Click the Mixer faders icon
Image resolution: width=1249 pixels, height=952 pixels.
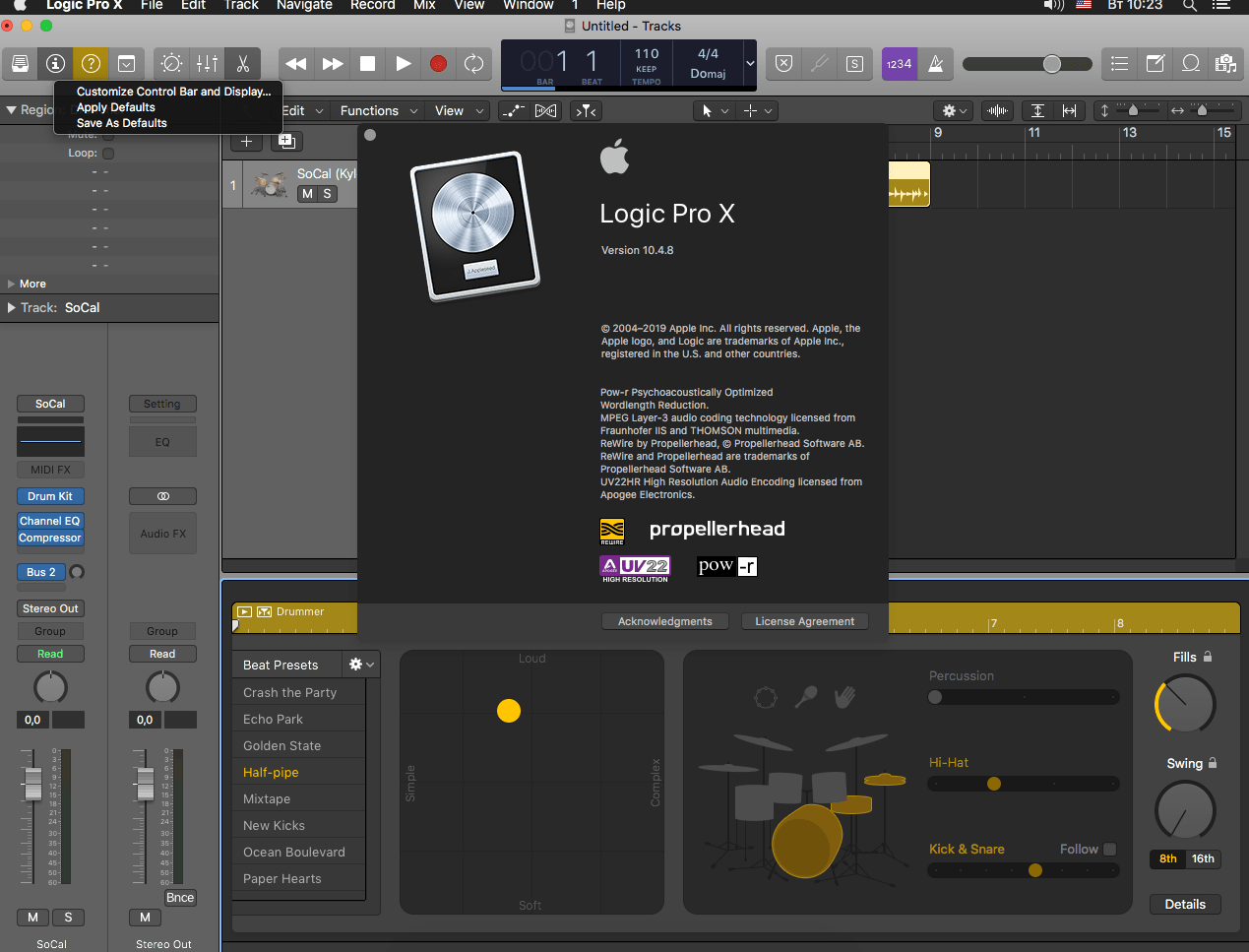(207, 63)
